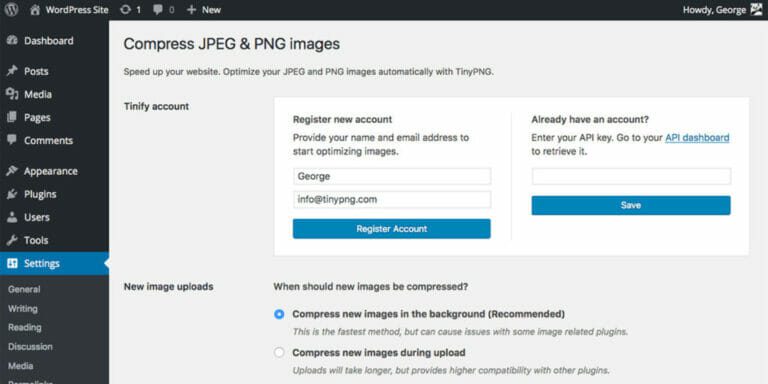Click the Posts pushpin icon

coord(12,71)
